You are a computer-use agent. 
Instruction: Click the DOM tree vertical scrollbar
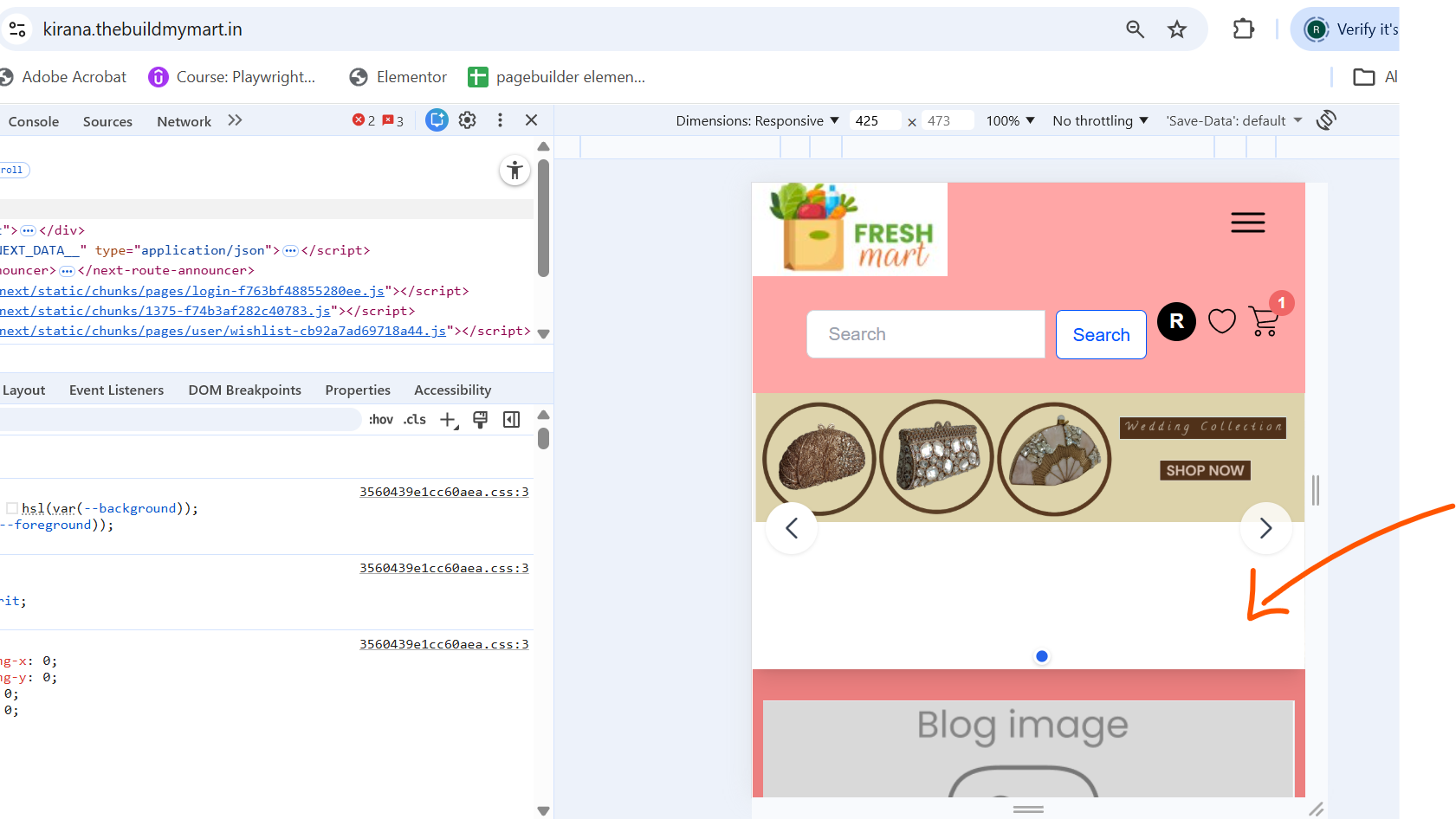pyautogui.click(x=544, y=218)
